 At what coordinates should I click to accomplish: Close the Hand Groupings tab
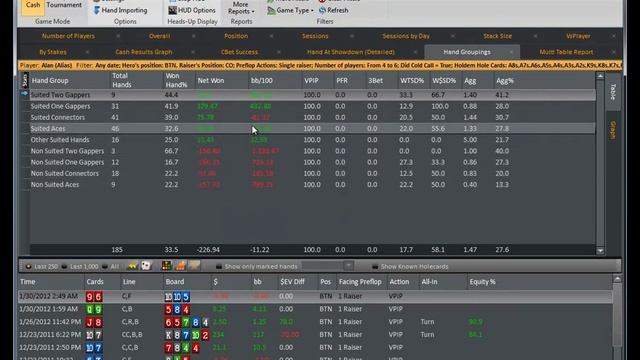[x=511, y=52]
